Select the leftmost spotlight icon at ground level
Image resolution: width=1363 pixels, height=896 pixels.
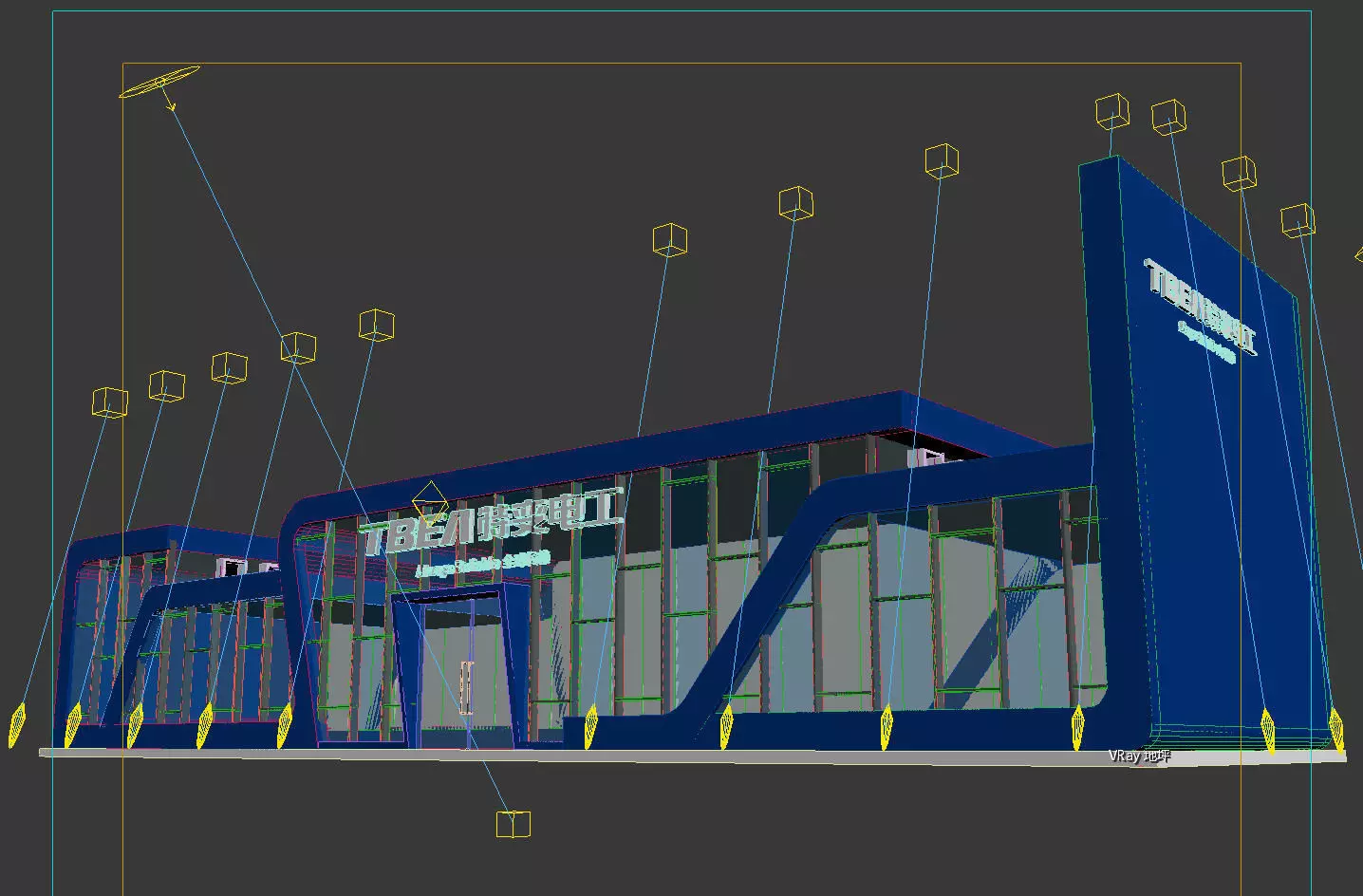(17, 724)
